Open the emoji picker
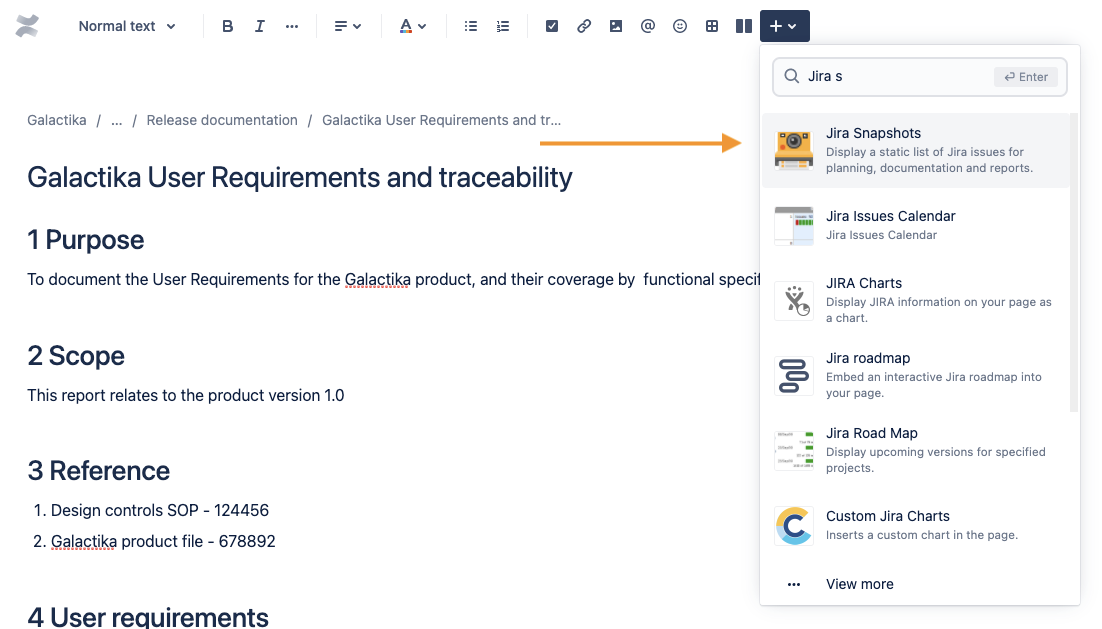1102x629 pixels. coord(680,26)
